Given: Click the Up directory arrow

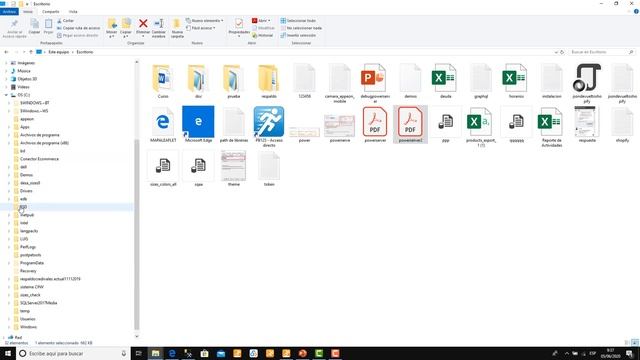Looking at the screenshot, I should click(31, 52).
